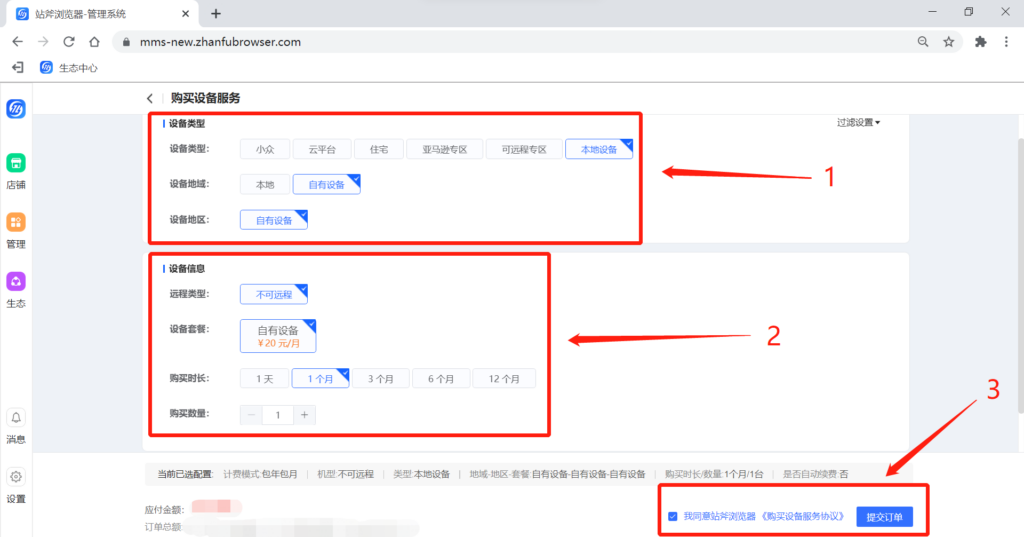The width and height of the screenshot is (1024, 537).
Task: Choose 自有设备 in 设备地域 row
Action: pos(327,185)
